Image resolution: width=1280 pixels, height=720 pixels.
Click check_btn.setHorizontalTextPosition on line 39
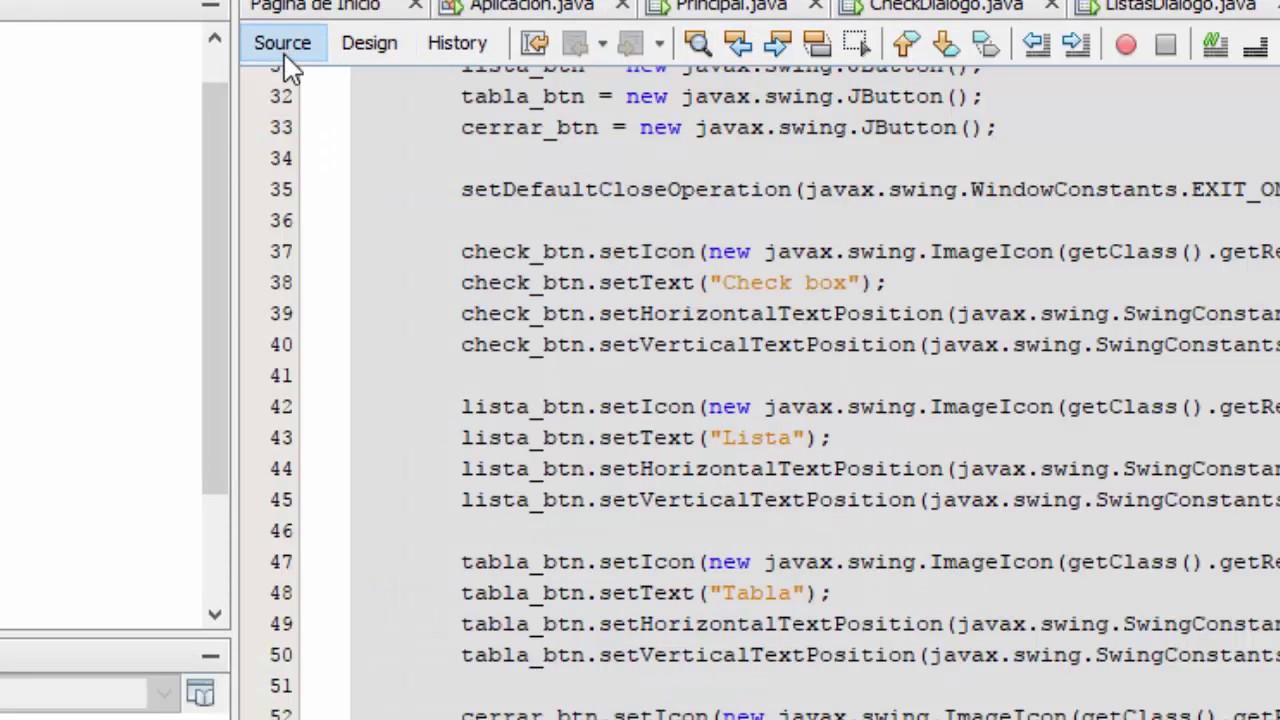pos(702,314)
